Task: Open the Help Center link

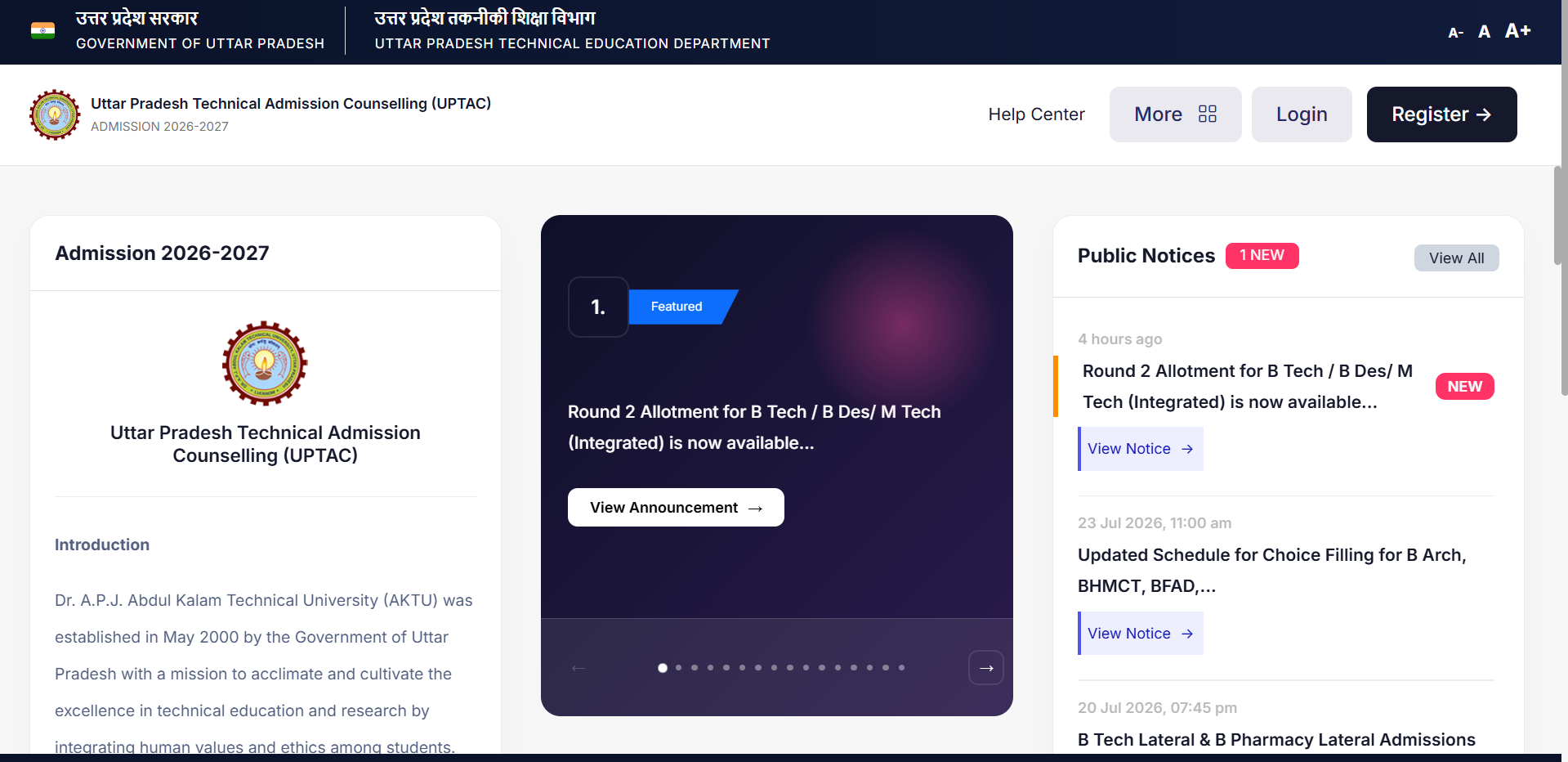Action: (x=1036, y=114)
